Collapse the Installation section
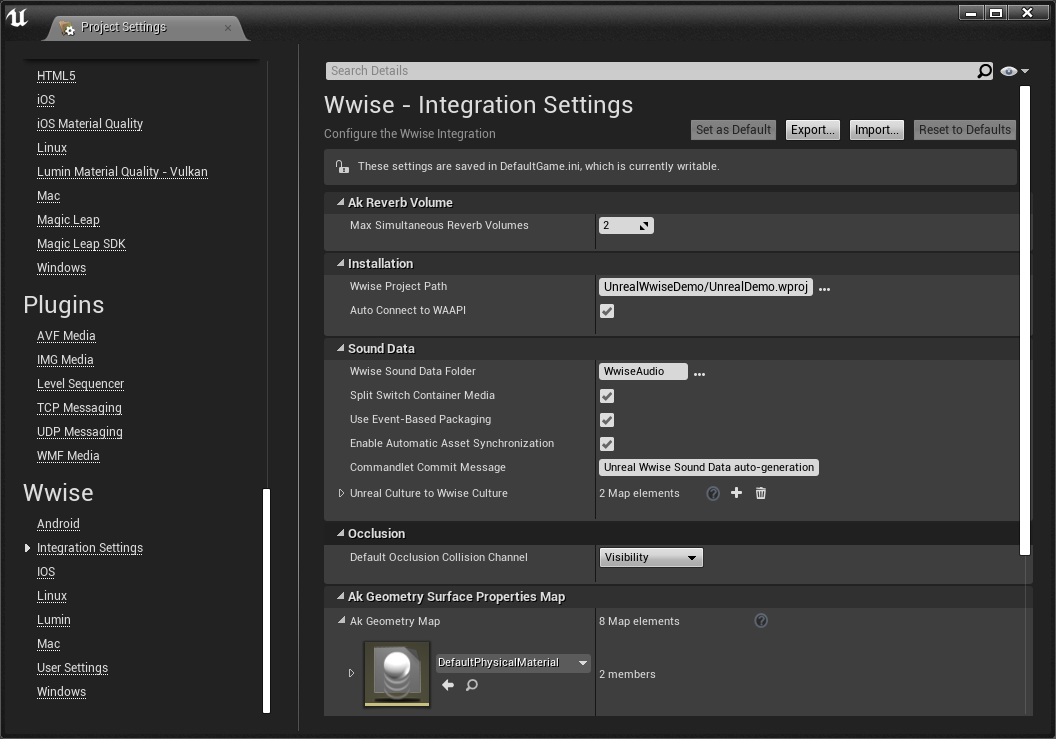 click(x=341, y=263)
